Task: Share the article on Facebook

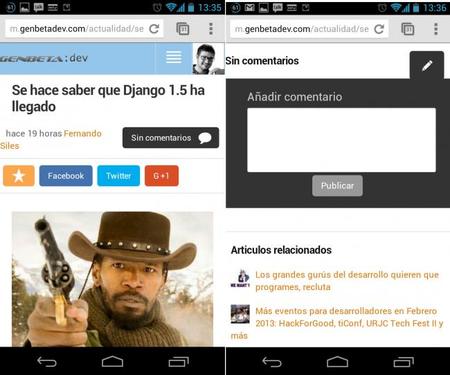Action: (66, 176)
